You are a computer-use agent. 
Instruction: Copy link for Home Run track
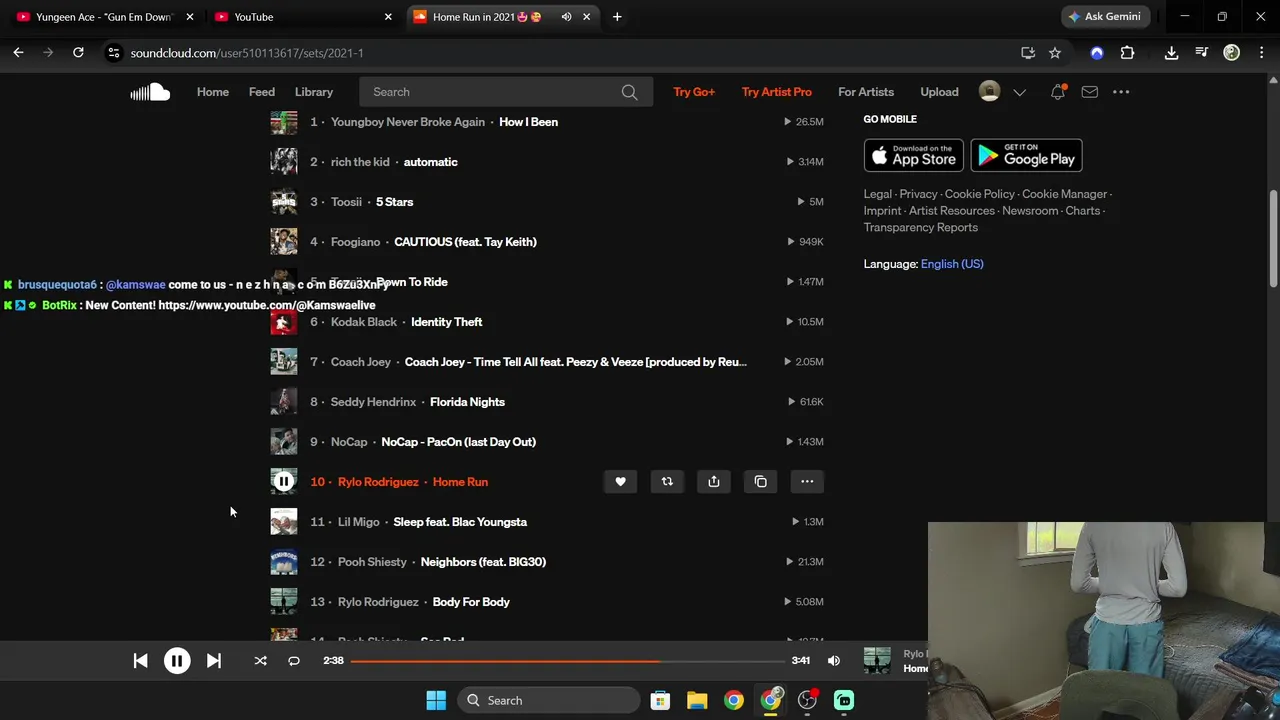pyautogui.click(x=760, y=482)
